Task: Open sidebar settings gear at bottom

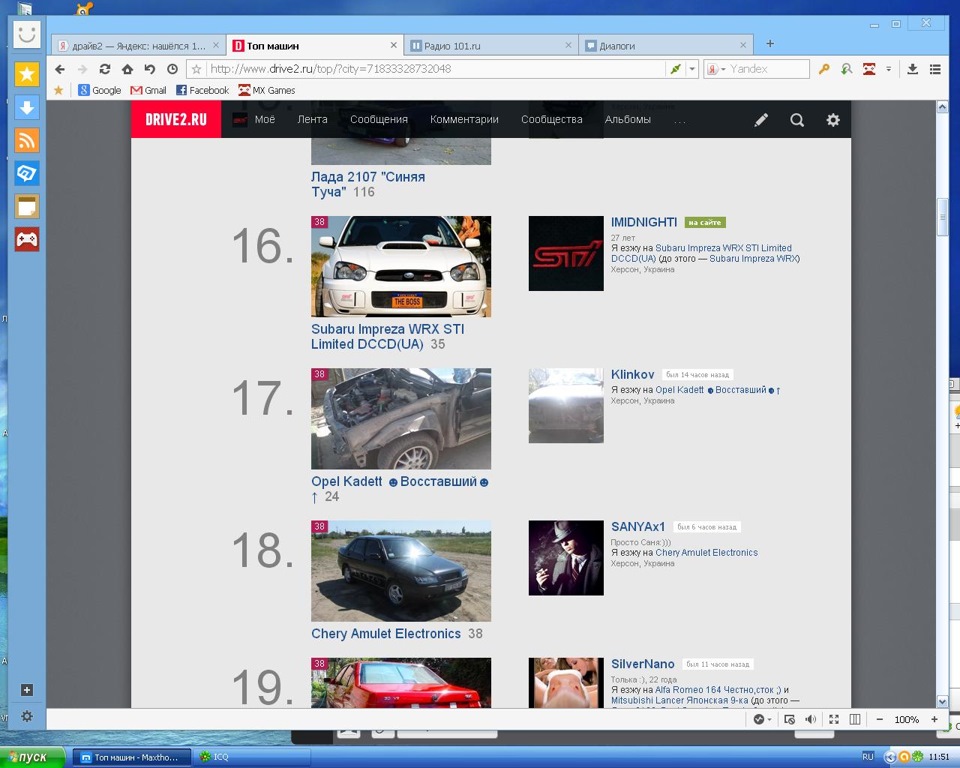Action: coord(26,716)
